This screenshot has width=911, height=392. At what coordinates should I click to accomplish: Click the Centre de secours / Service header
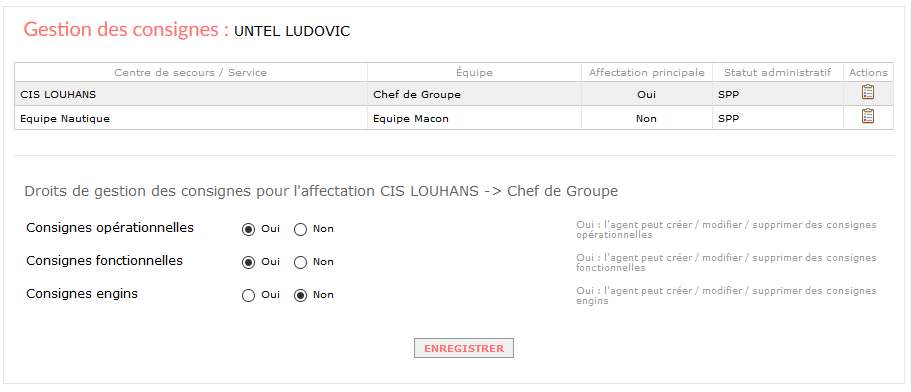tap(191, 73)
